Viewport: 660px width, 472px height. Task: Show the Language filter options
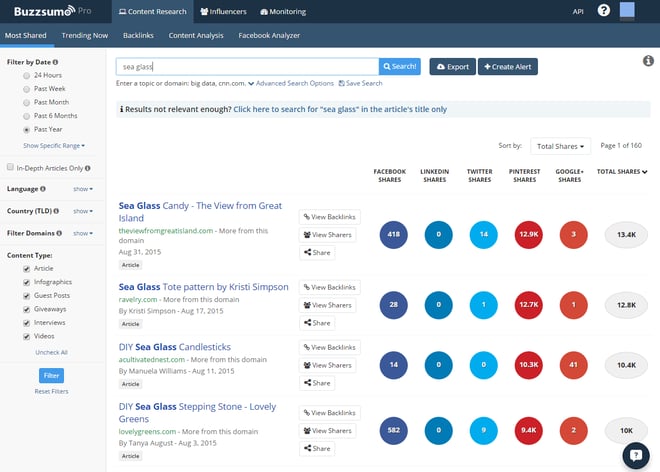pyautogui.click(x=83, y=189)
